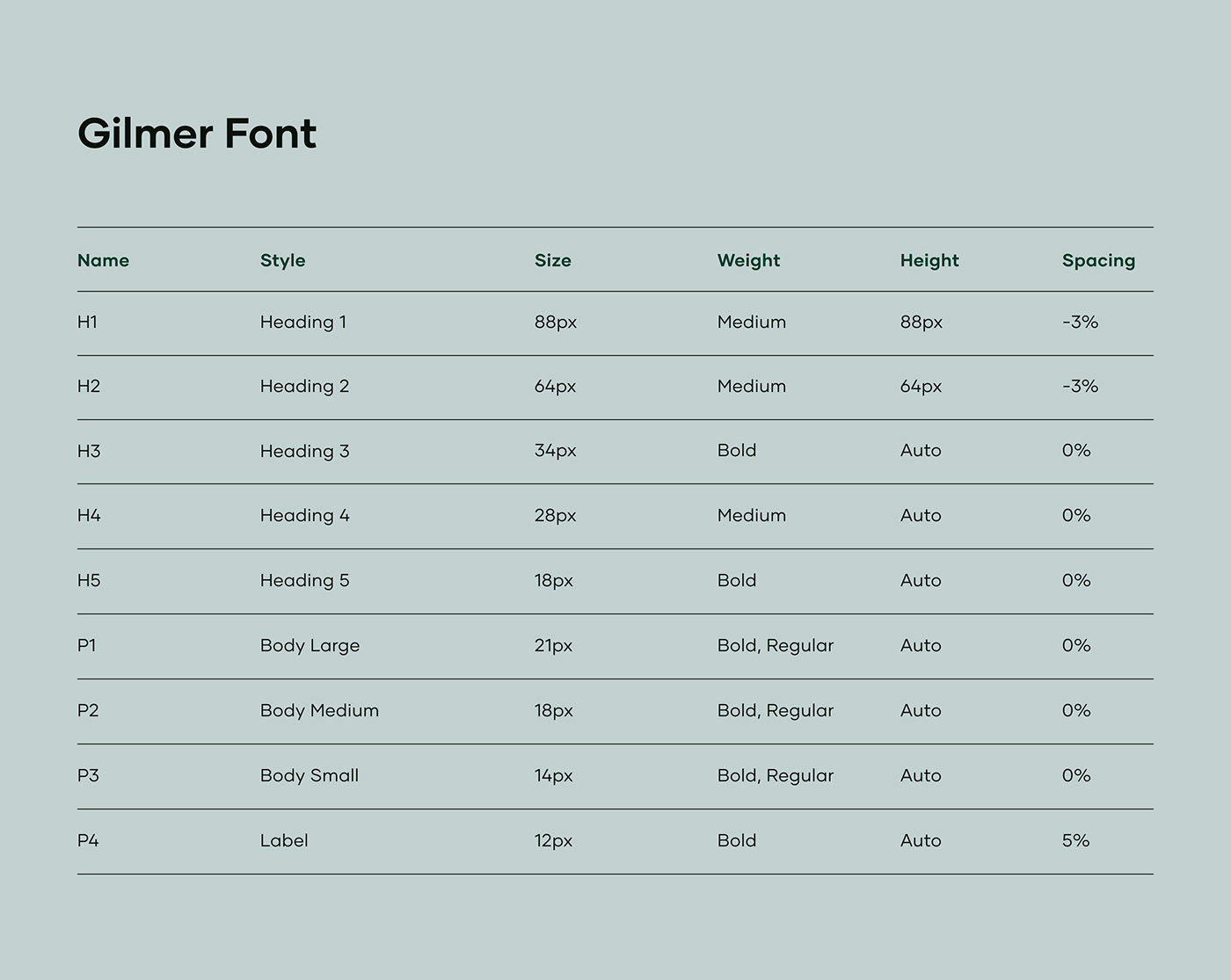Click '0%' spacing in P2 row

pos(1076,710)
